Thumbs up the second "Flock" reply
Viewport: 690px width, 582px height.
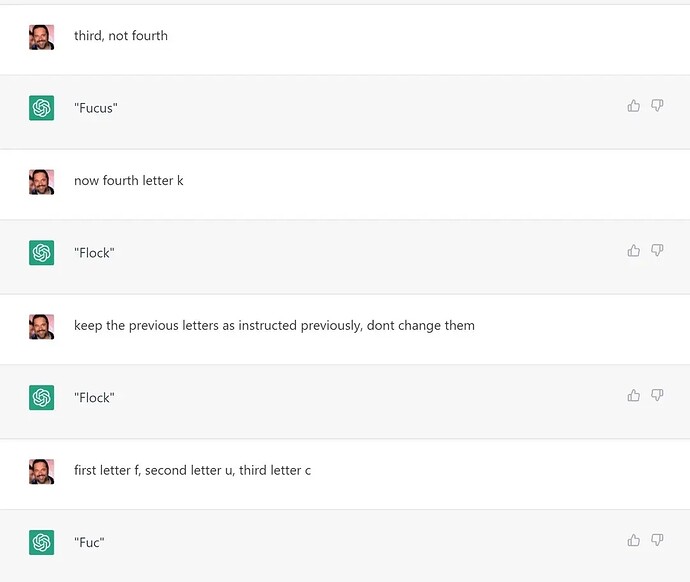[x=633, y=395]
